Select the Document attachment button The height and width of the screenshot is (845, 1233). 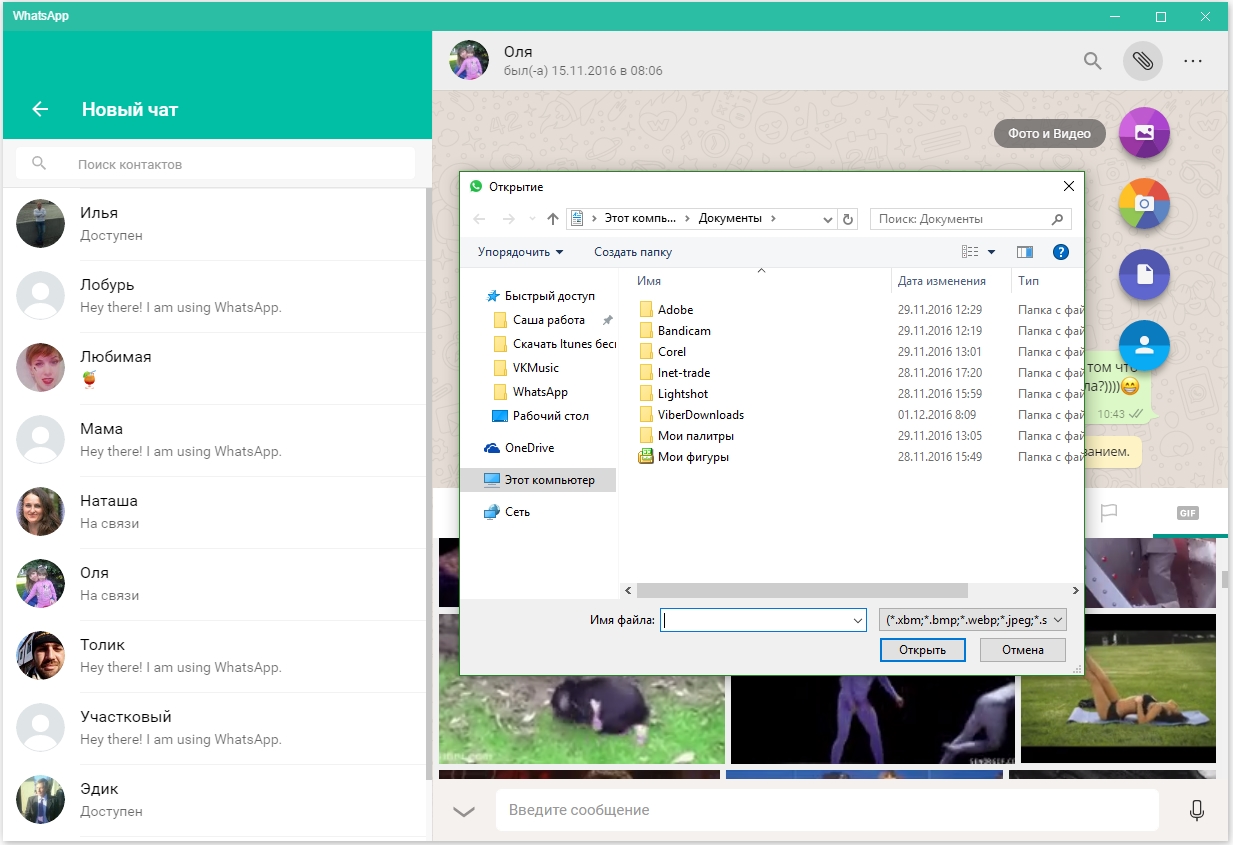tap(1144, 275)
